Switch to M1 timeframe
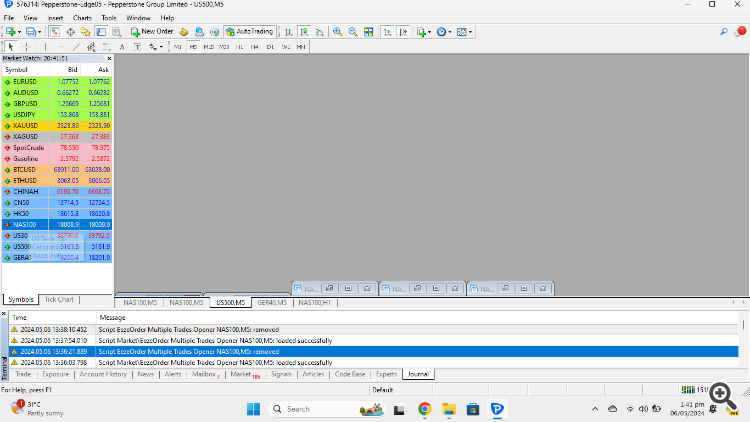 coord(177,47)
